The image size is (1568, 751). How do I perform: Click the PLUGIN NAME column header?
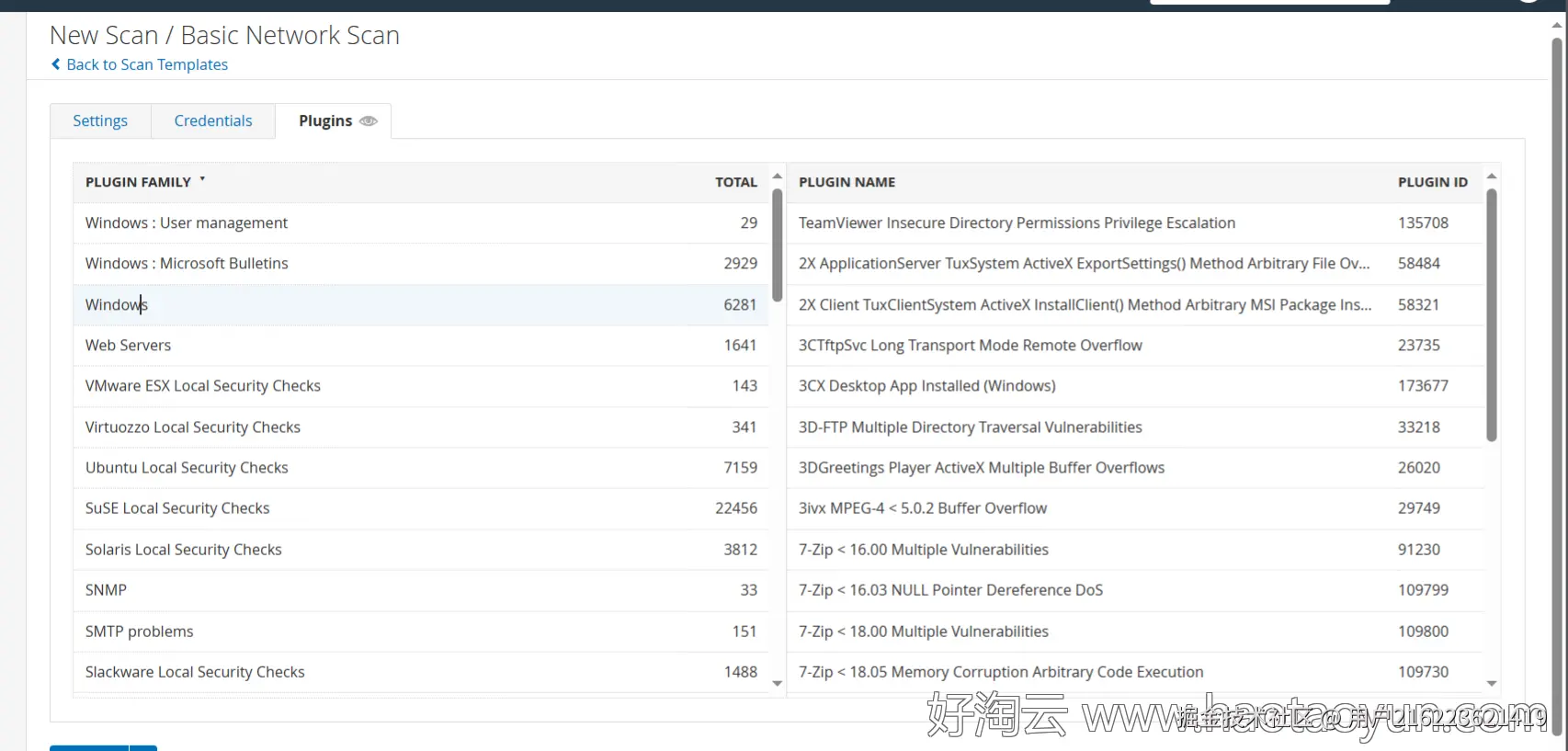click(x=846, y=182)
